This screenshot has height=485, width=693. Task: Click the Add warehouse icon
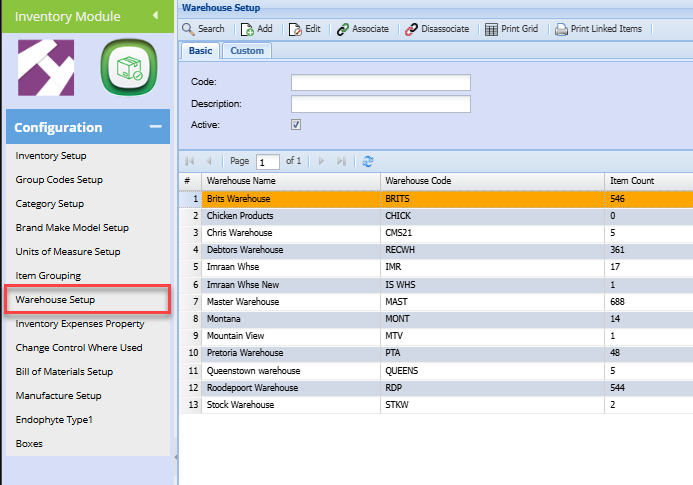tap(248, 29)
